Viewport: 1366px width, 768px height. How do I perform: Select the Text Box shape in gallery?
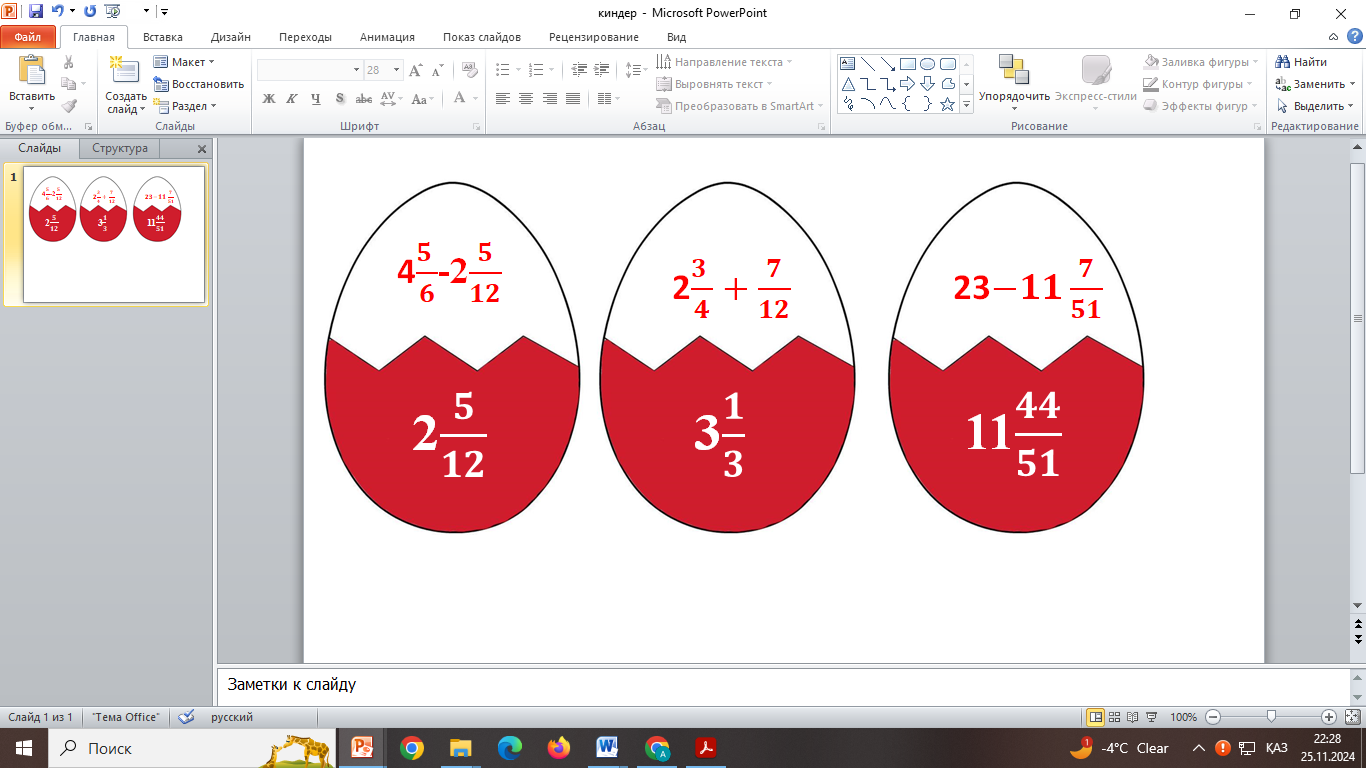pyautogui.click(x=848, y=63)
